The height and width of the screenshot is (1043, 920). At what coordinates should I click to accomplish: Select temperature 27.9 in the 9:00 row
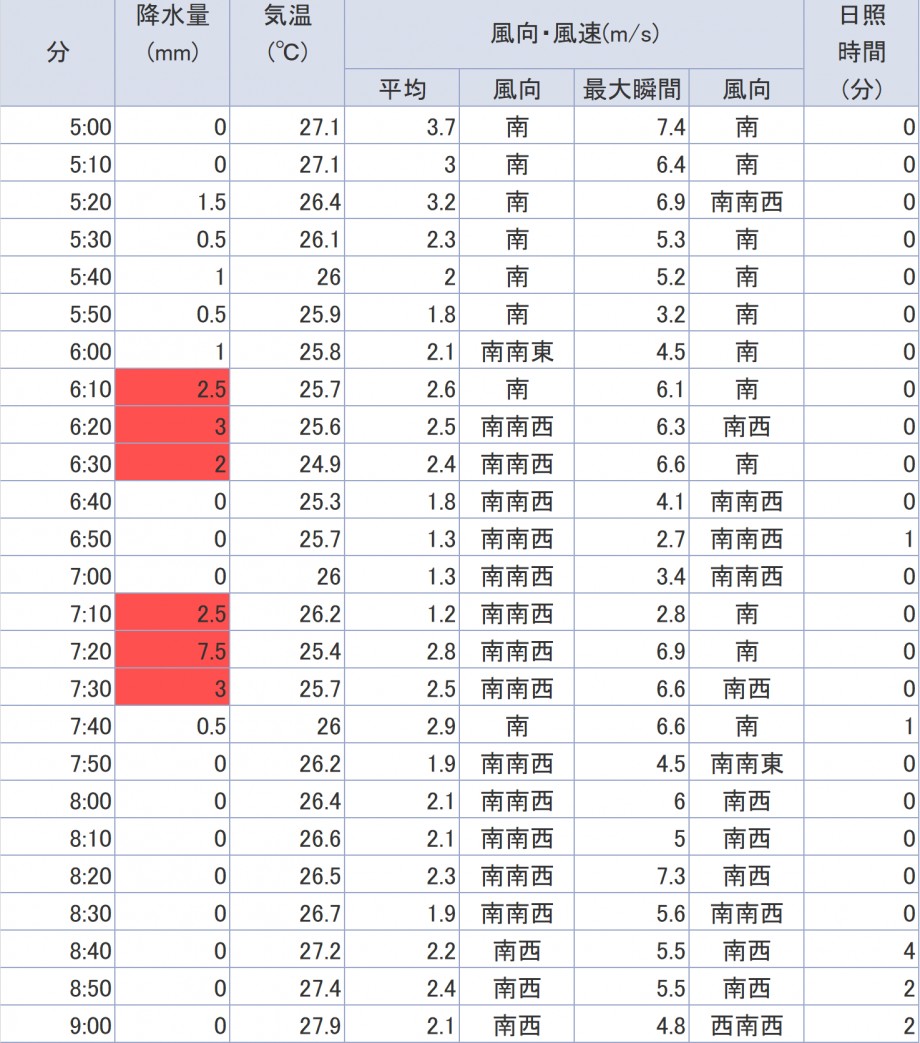pyautogui.click(x=287, y=1026)
